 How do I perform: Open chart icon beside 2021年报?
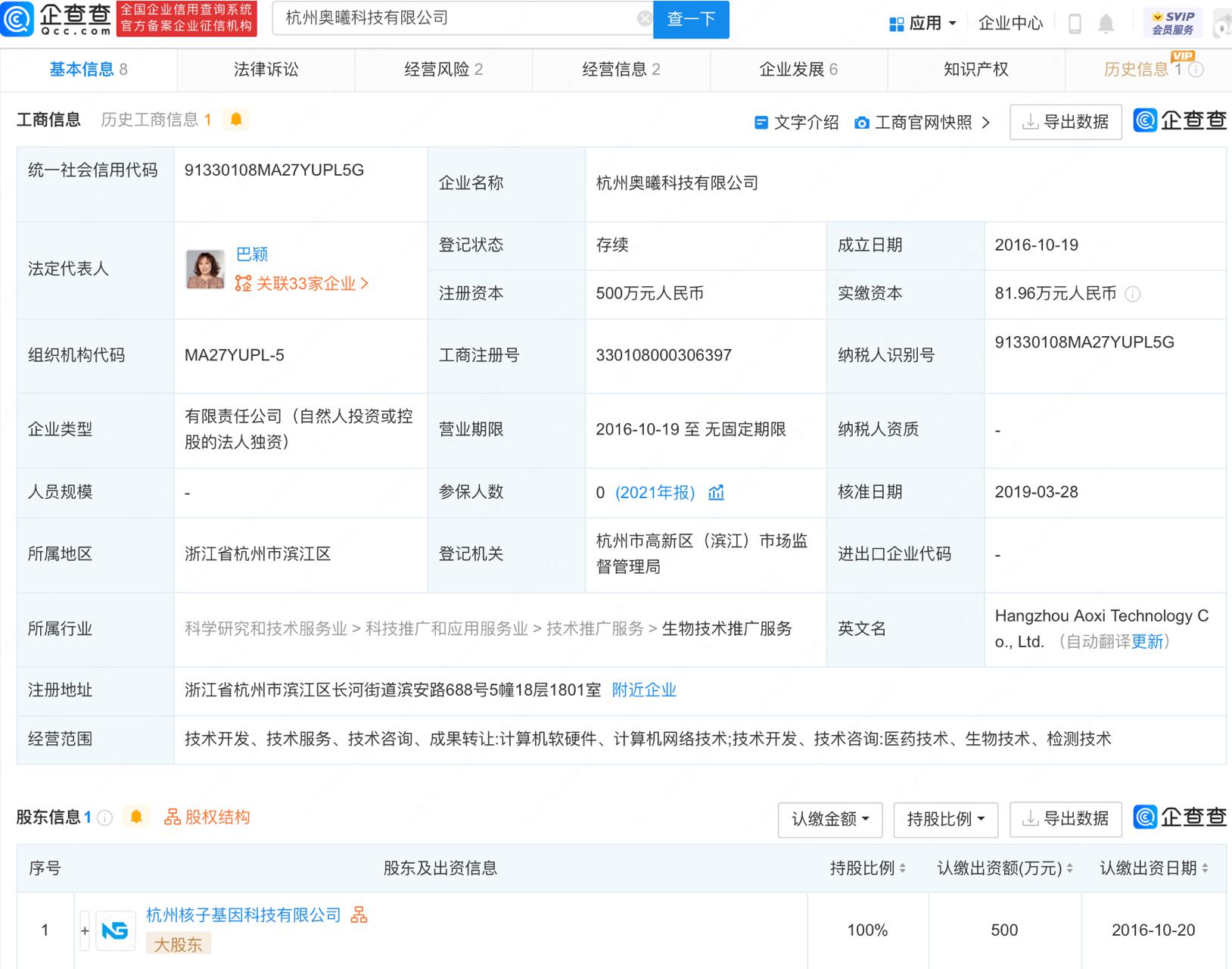pos(716,493)
